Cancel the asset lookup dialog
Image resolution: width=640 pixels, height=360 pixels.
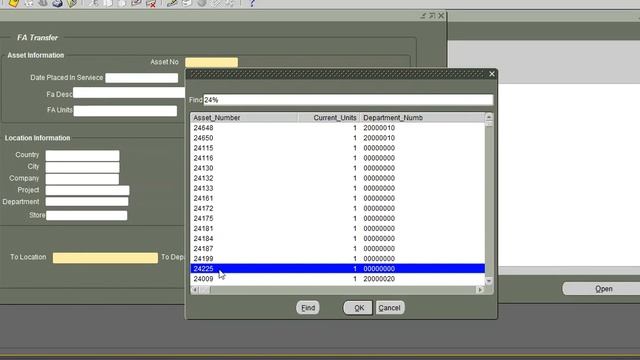coord(389,308)
